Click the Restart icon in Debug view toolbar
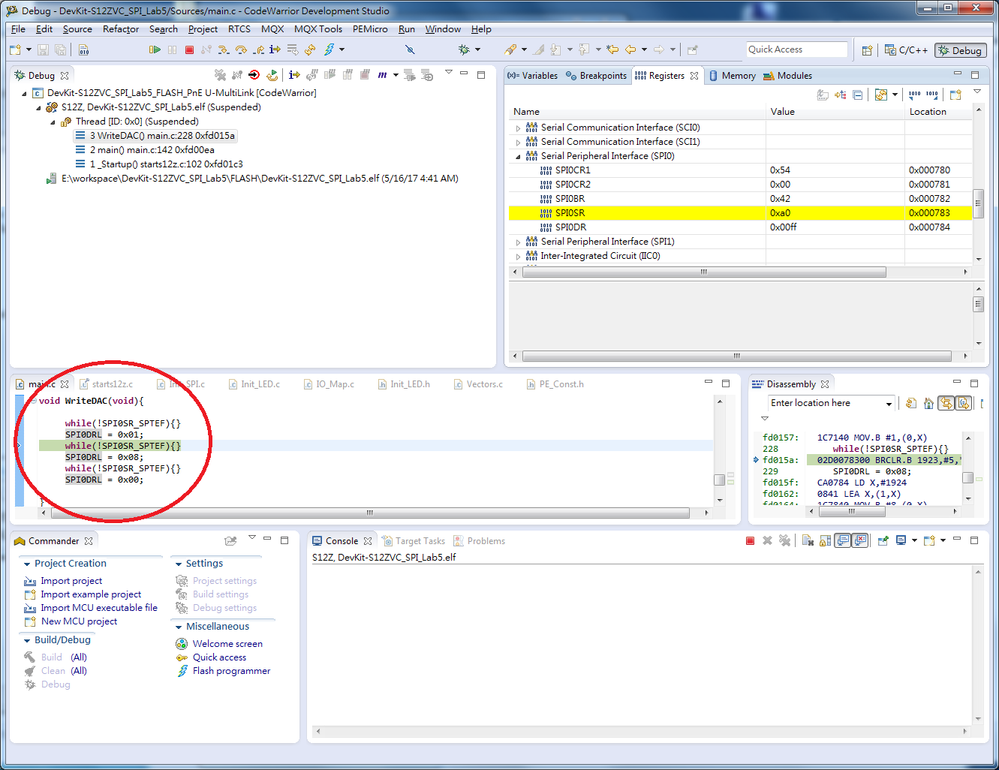 click(x=272, y=75)
